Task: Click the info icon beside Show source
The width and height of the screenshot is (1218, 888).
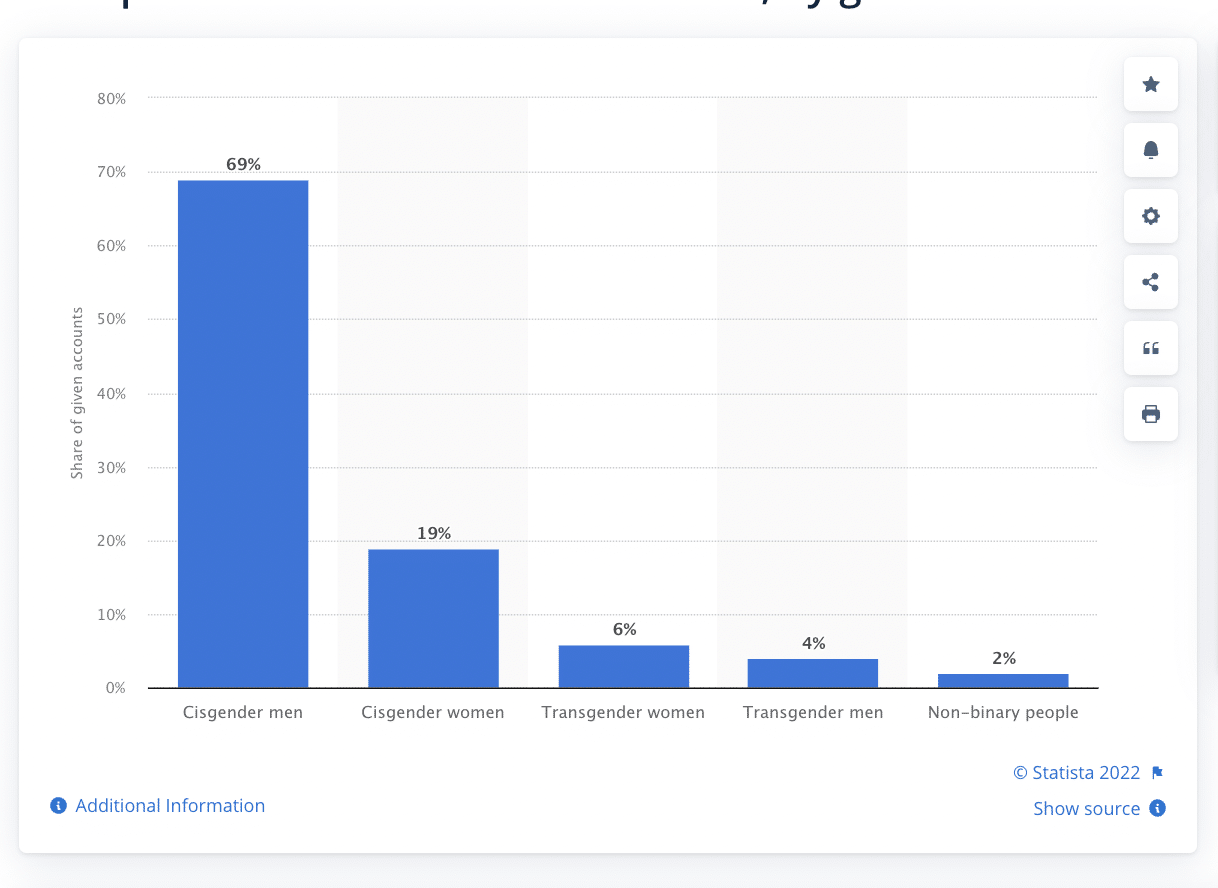Action: pos(1158,808)
